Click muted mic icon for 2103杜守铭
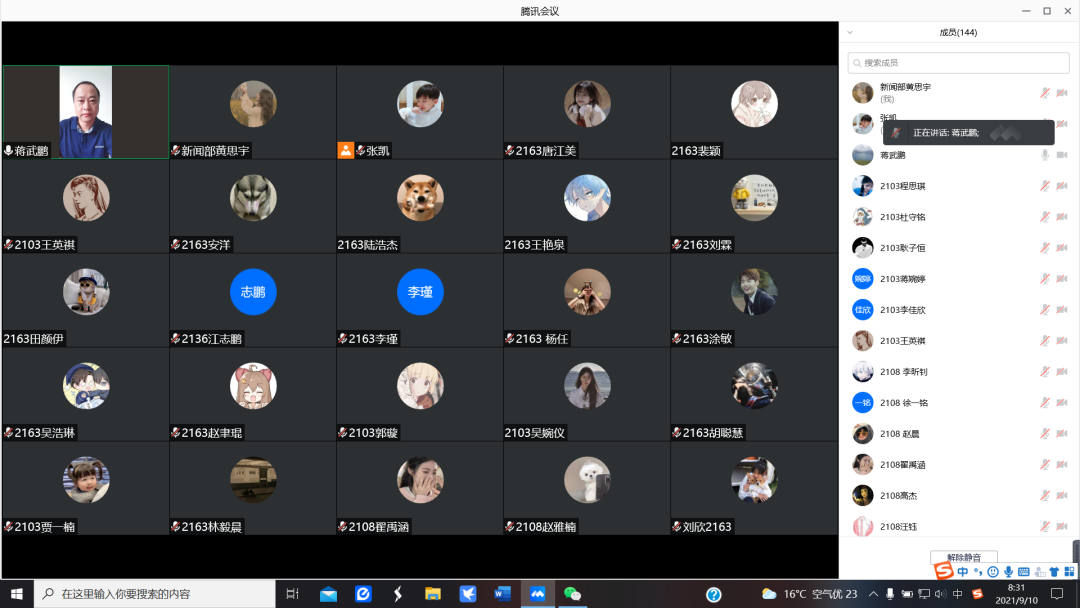Viewport: 1080px width, 608px height. point(1045,217)
